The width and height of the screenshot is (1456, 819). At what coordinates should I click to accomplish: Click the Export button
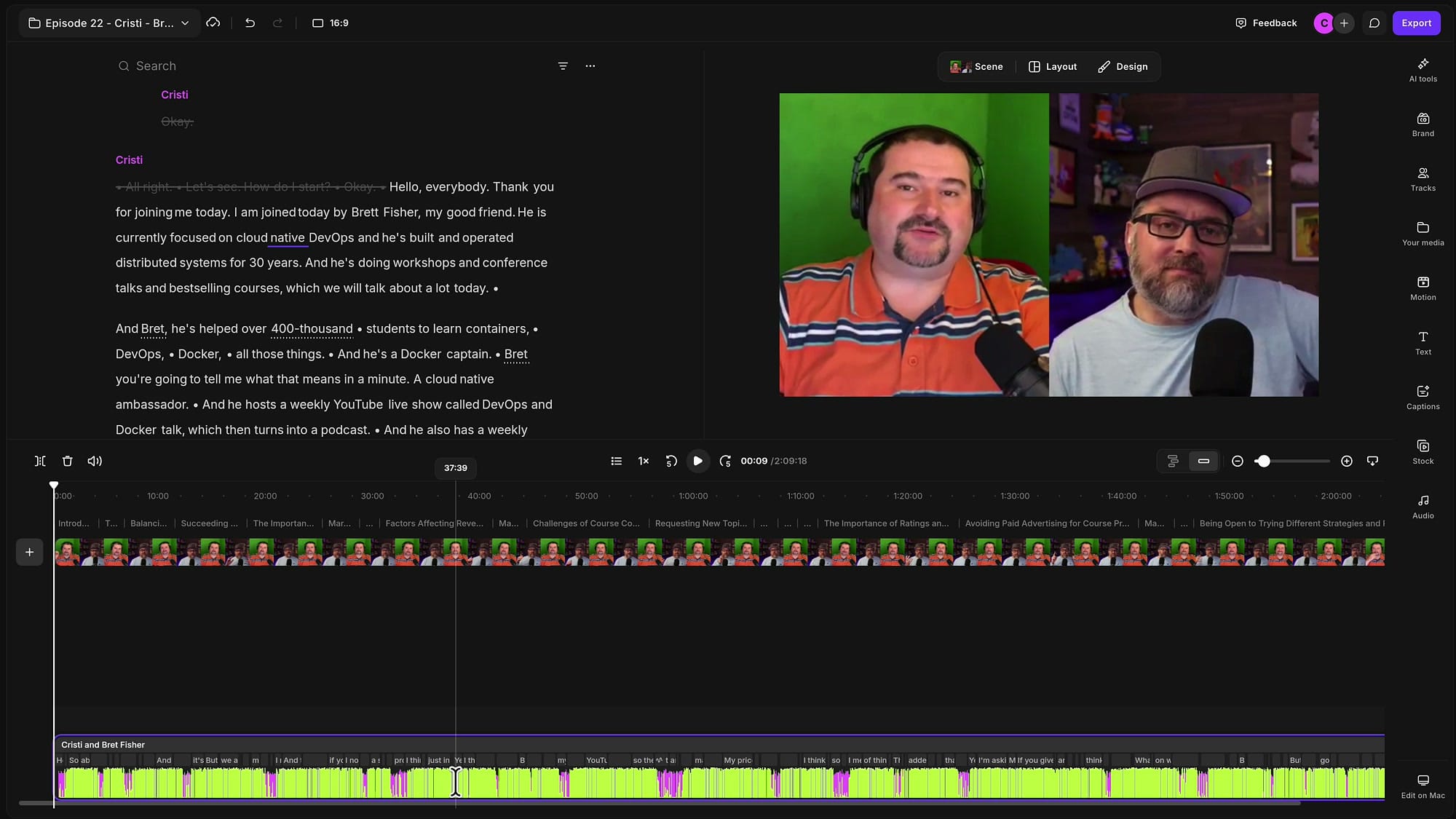click(x=1416, y=23)
